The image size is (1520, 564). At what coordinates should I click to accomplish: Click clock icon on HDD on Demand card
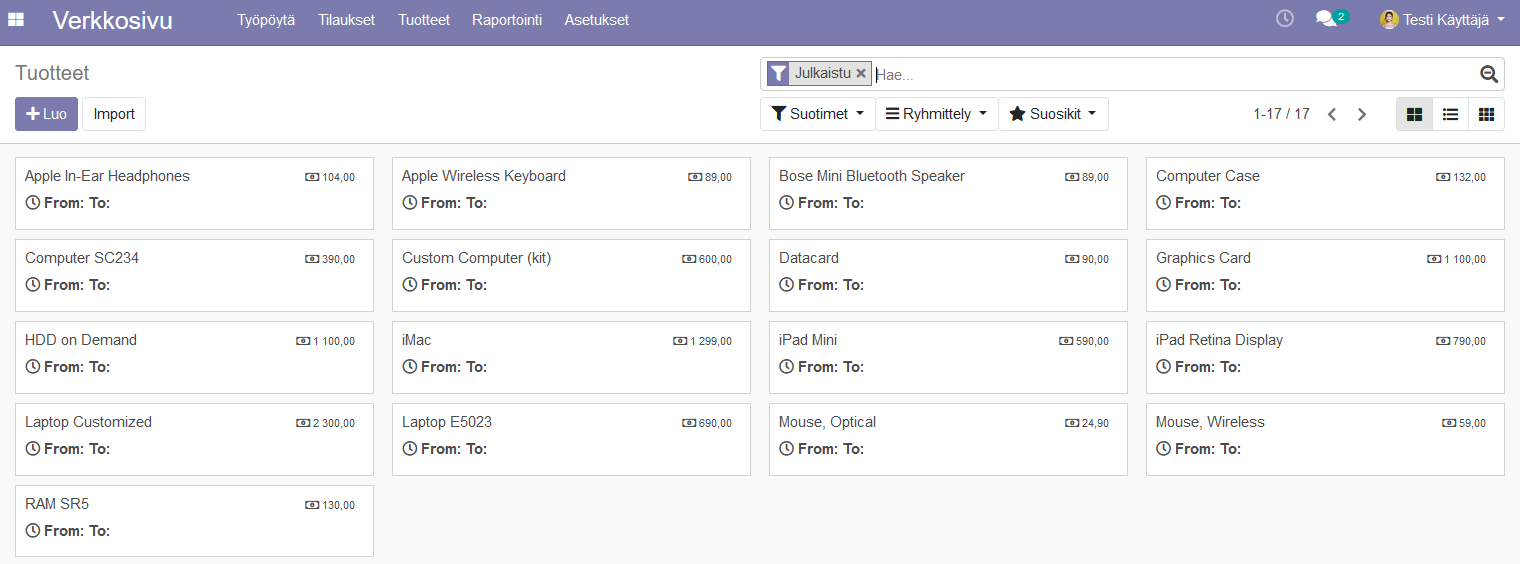[32, 367]
